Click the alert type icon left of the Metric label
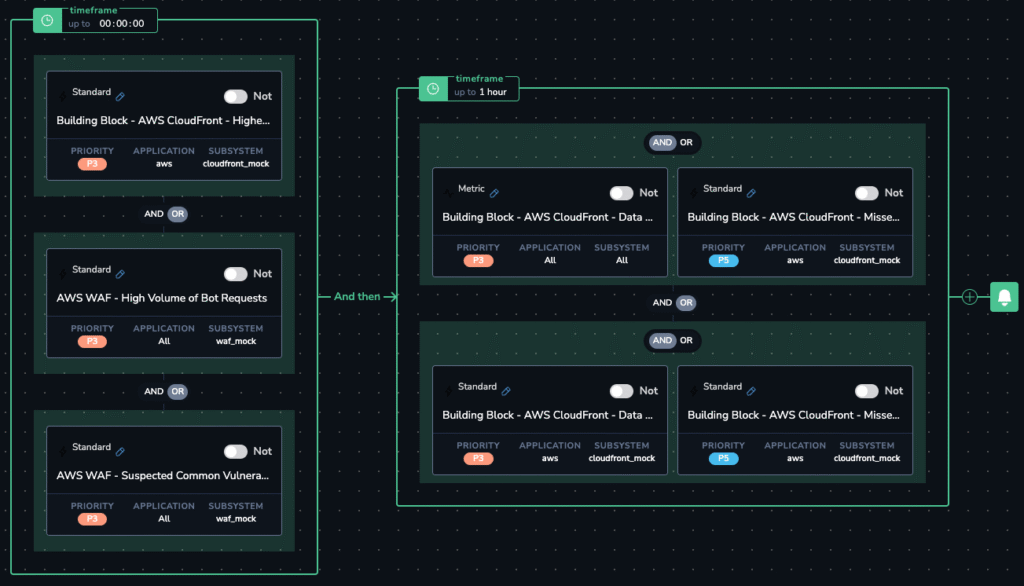Screen dimensions: 1024x586 (448, 193)
